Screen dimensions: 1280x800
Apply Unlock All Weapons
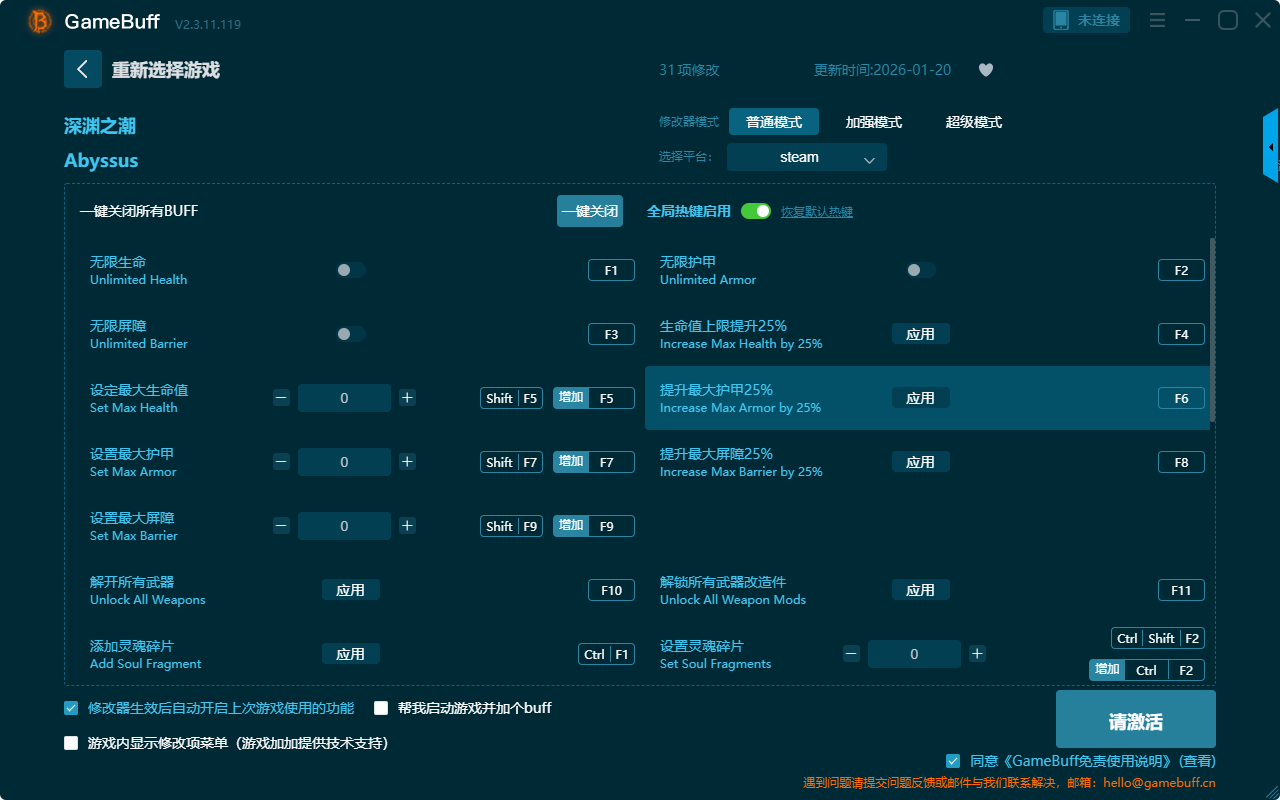pos(350,590)
